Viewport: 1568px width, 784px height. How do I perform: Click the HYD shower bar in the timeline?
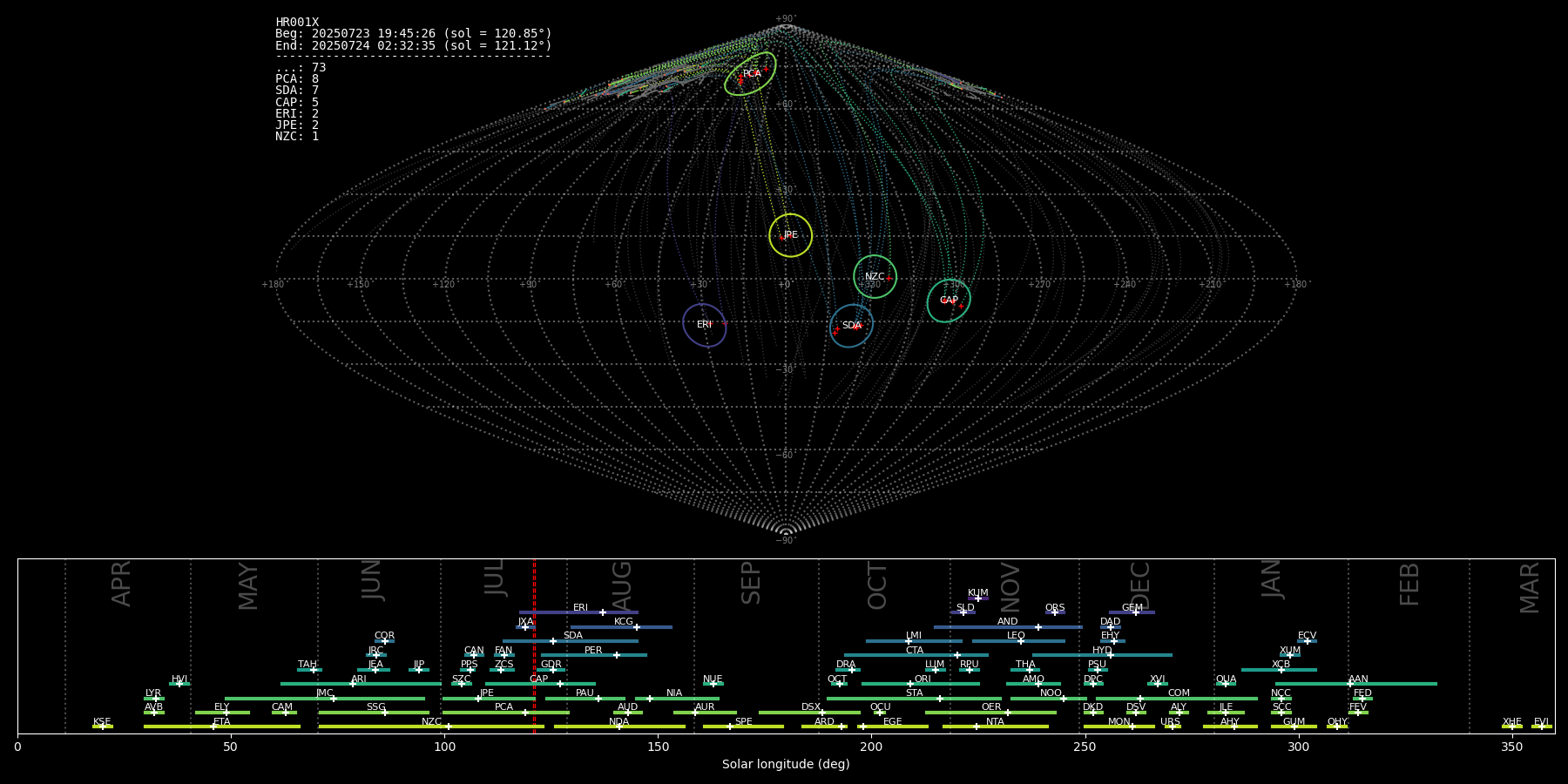(x=1102, y=655)
